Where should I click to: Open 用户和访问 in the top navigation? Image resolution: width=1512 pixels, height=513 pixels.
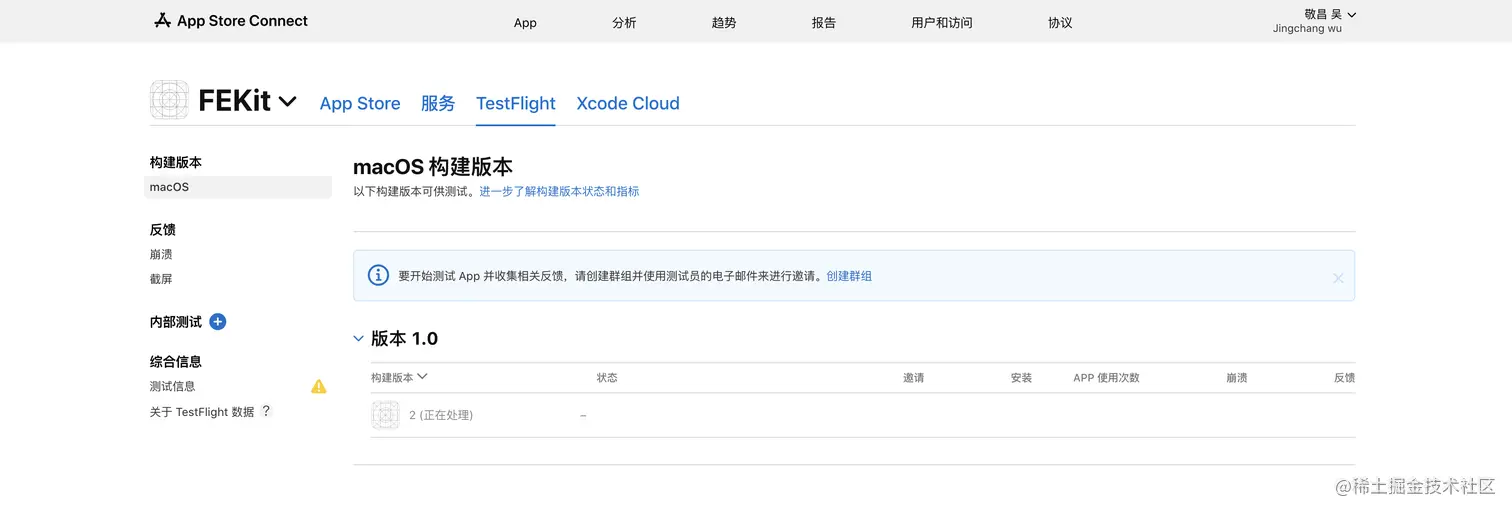pyautogui.click(x=942, y=23)
